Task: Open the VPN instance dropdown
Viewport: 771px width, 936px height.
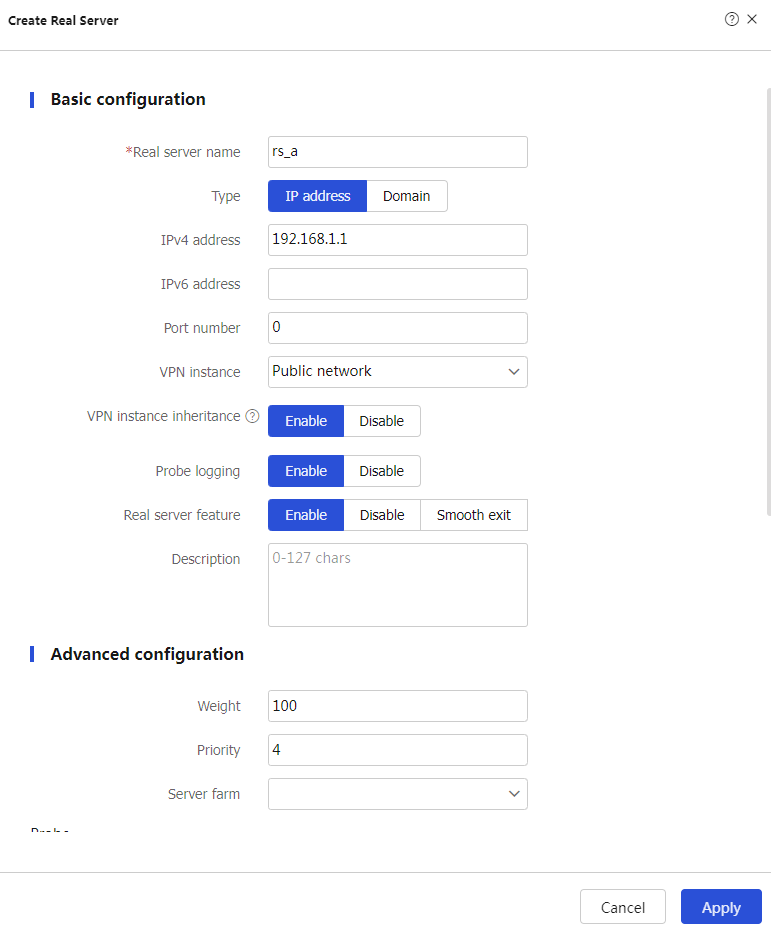Action: [398, 372]
